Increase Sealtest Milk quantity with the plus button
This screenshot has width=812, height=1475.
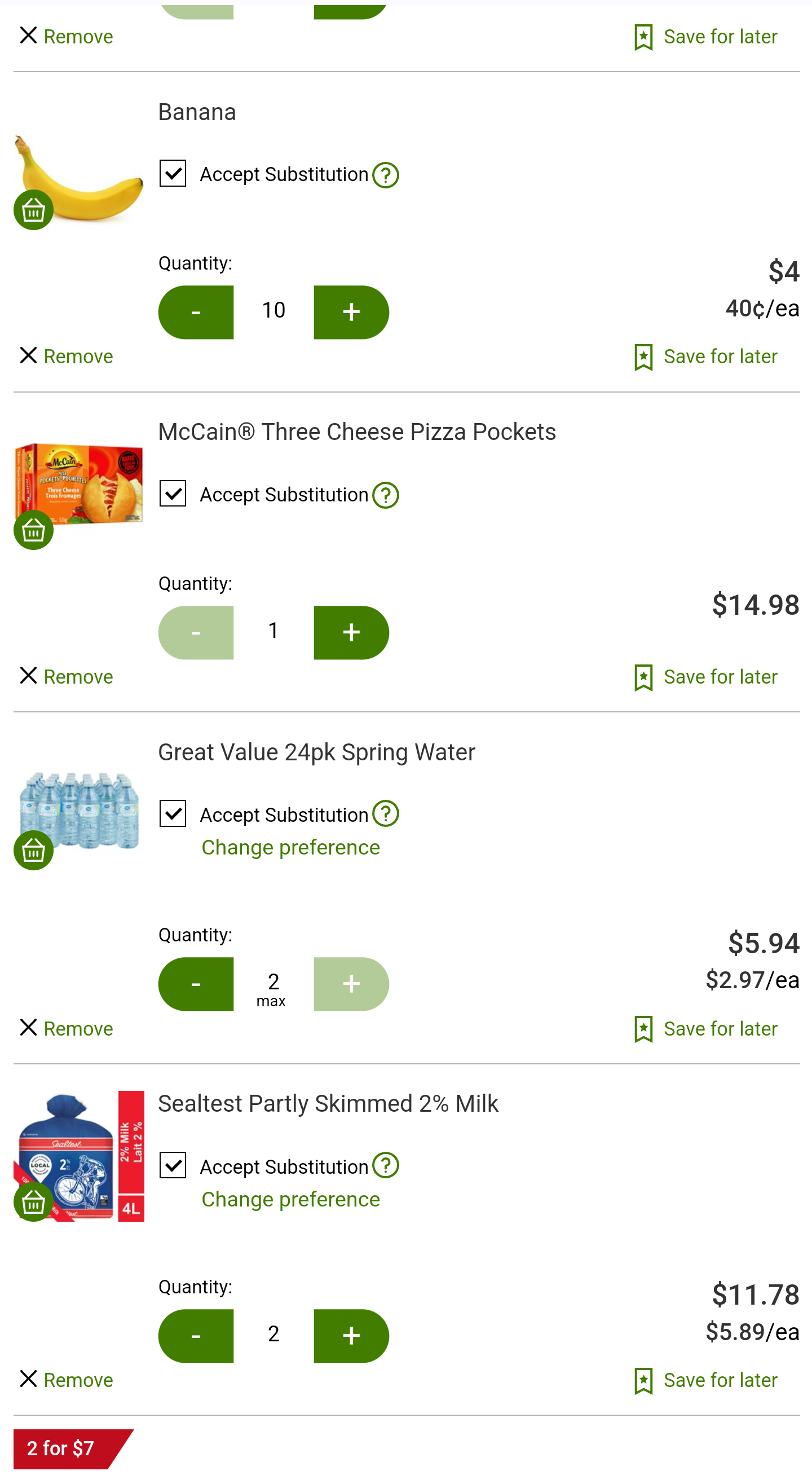pyautogui.click(x=351, y=1336)
